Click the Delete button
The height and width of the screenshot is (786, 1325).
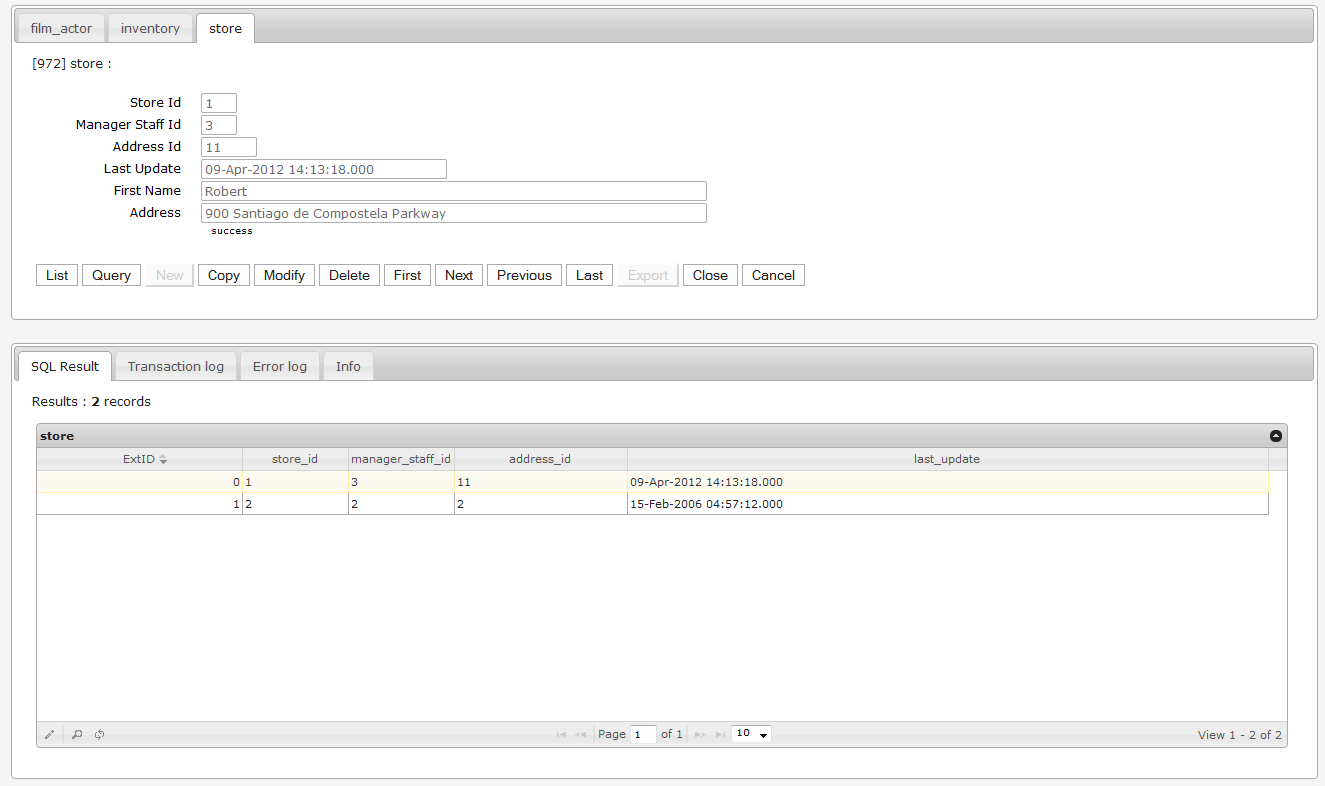pyautogui.click(x=348, y=275)
